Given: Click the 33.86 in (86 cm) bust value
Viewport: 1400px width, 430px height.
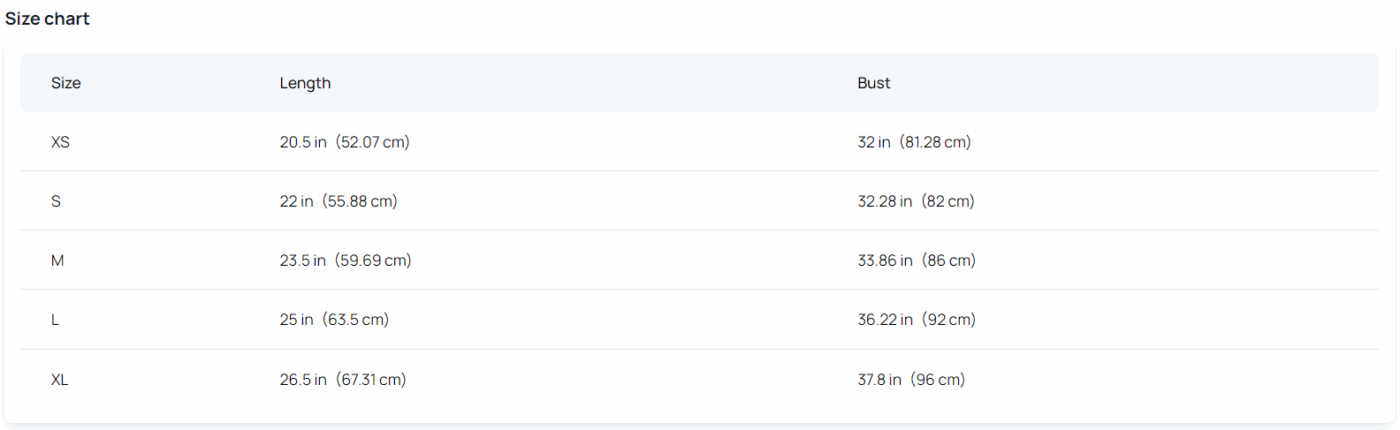Looking at the screenshot, I should point(917,260).
